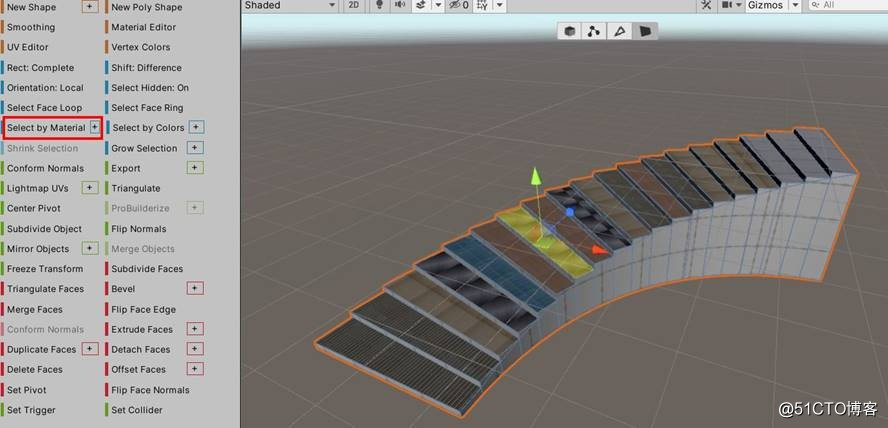This screenshot has height=428, width=888.
Task: Select ProBuilder Object selection mode
Action: [570, 31]
